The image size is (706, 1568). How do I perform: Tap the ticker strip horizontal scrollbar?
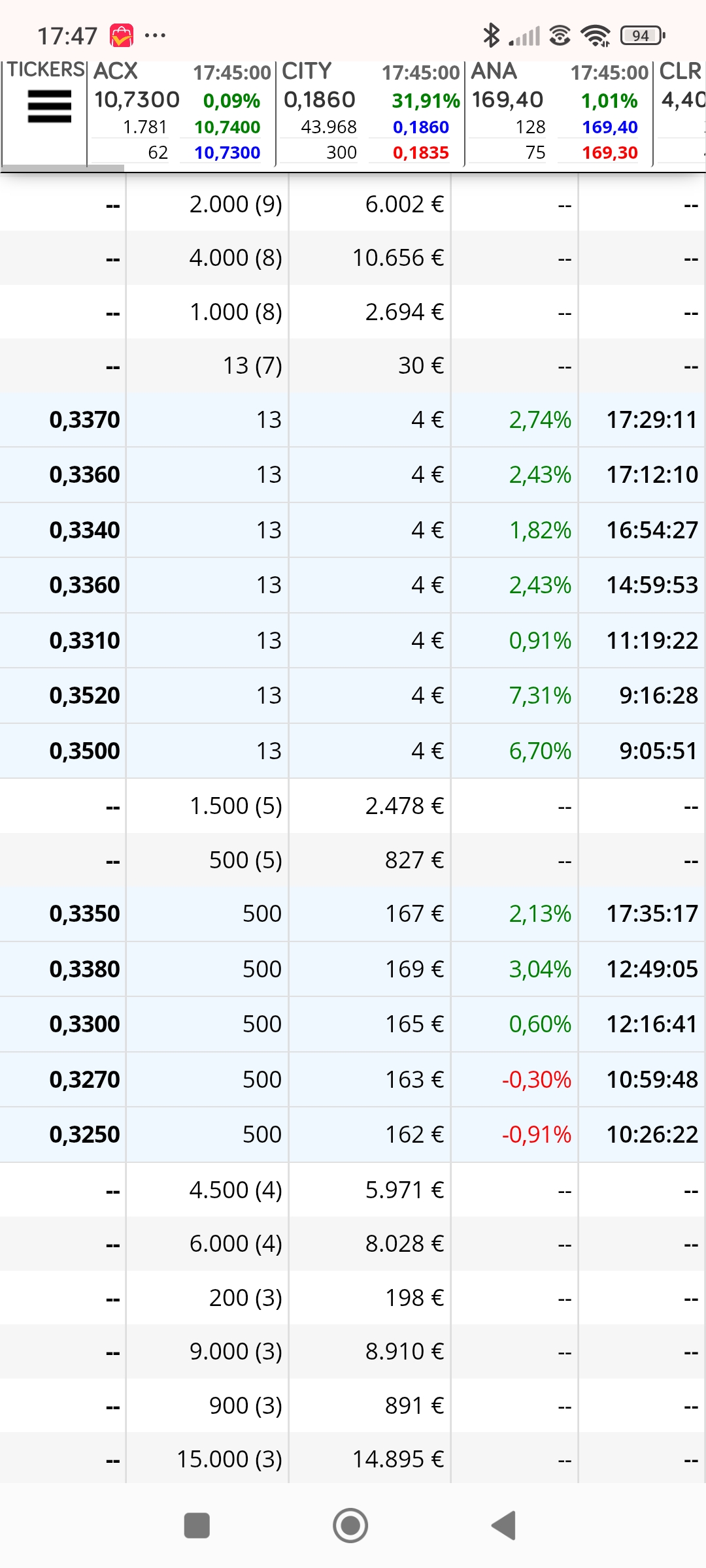pos(62,169)
